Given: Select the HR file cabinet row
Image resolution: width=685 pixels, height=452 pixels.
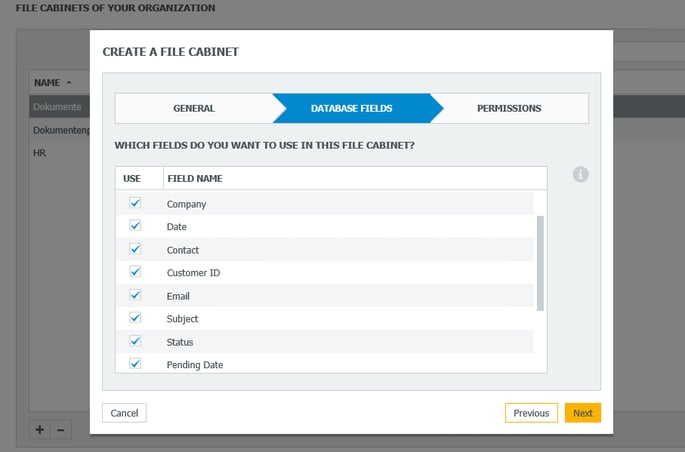Looking at the screenshot, I should click(40, 153).
